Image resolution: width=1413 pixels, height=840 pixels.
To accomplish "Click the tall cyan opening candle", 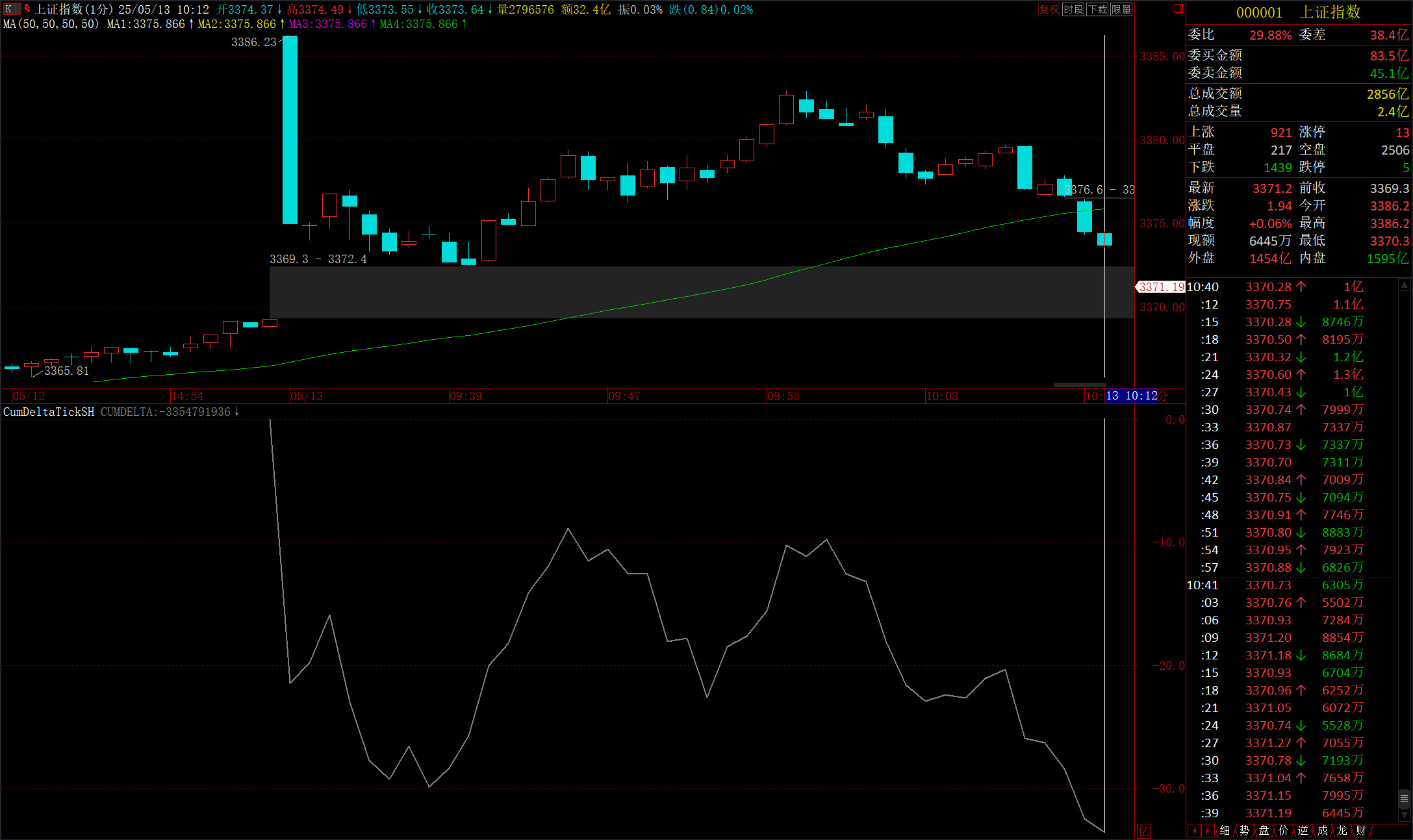I will click(290, 130).
